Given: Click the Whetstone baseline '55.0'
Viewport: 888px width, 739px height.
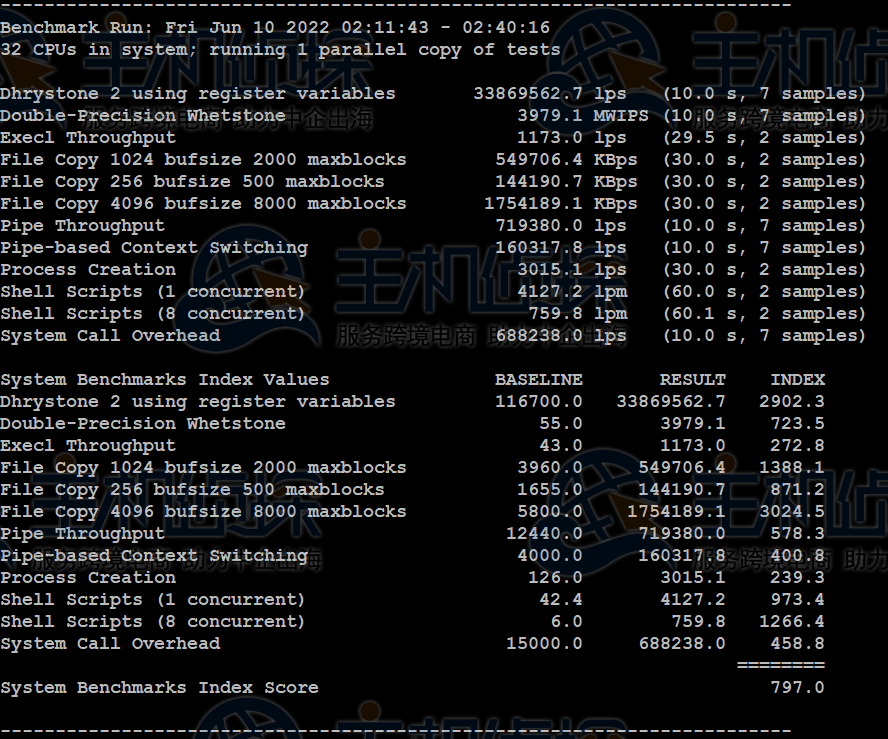Looking at the screenshot, I should (x=561, y=424).
